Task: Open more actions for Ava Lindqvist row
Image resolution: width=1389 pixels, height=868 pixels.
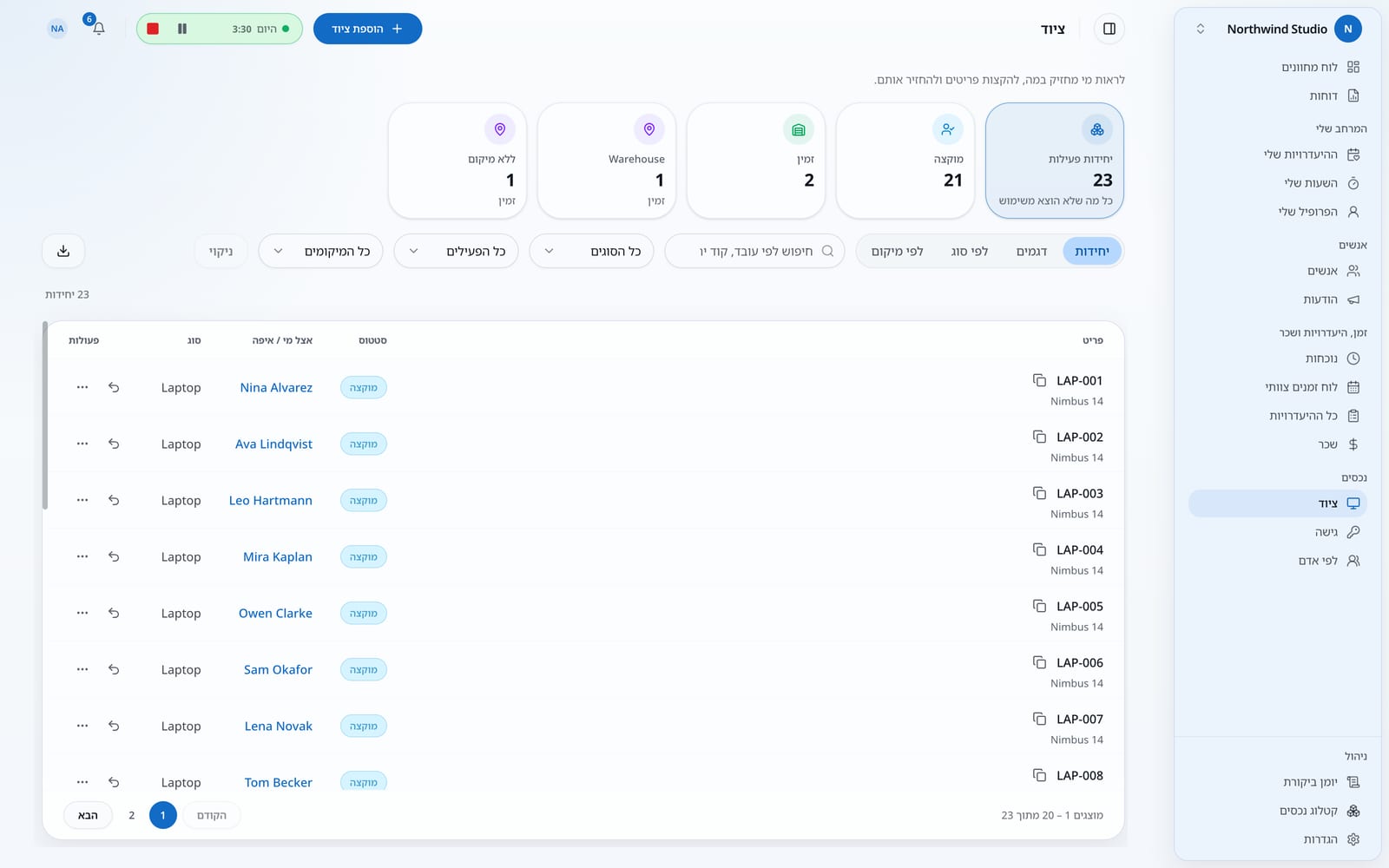Action: click(82, 444)
